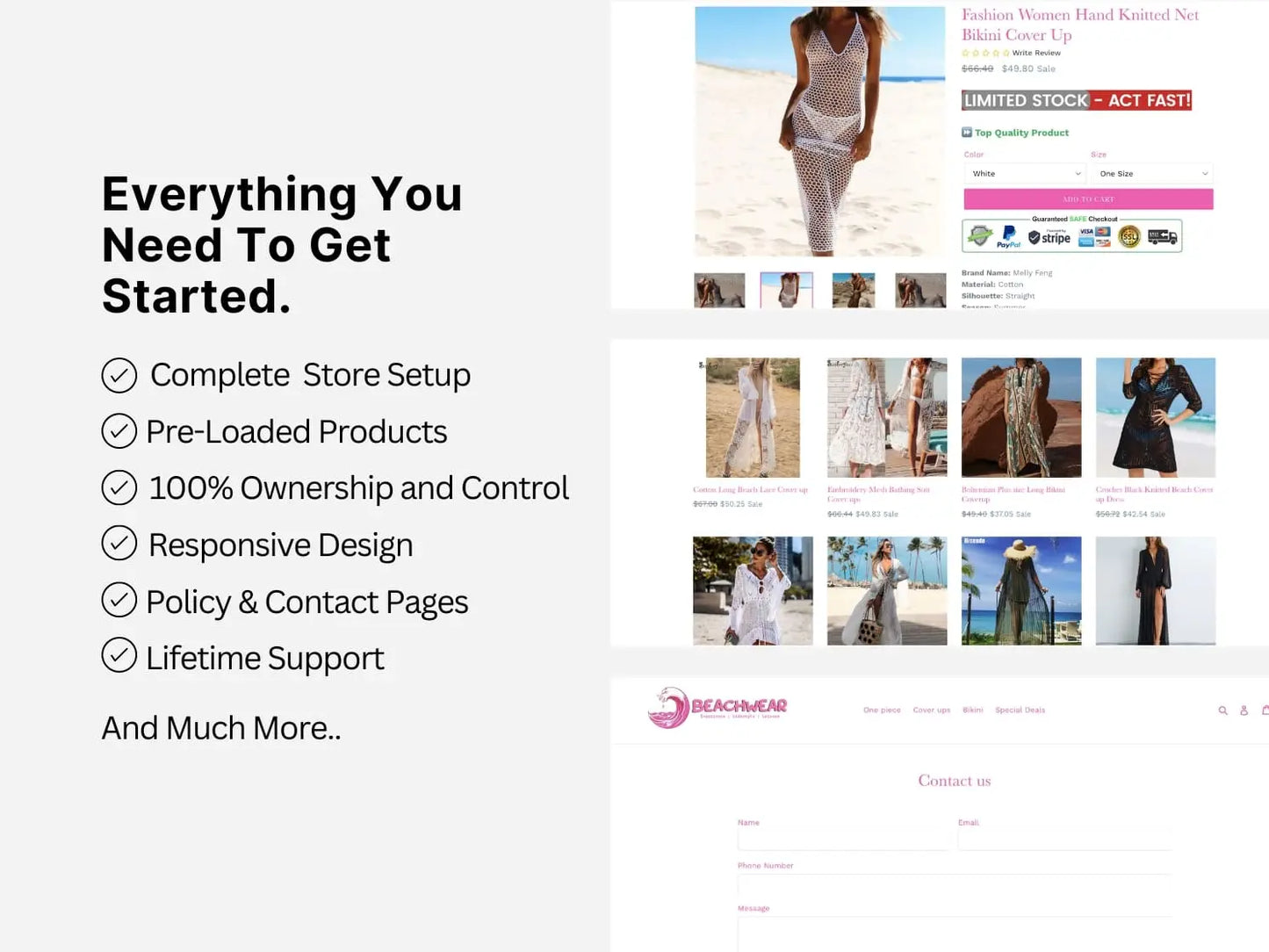Click checkmark beside Responsive Design
1269x952 pixels.
119,544
